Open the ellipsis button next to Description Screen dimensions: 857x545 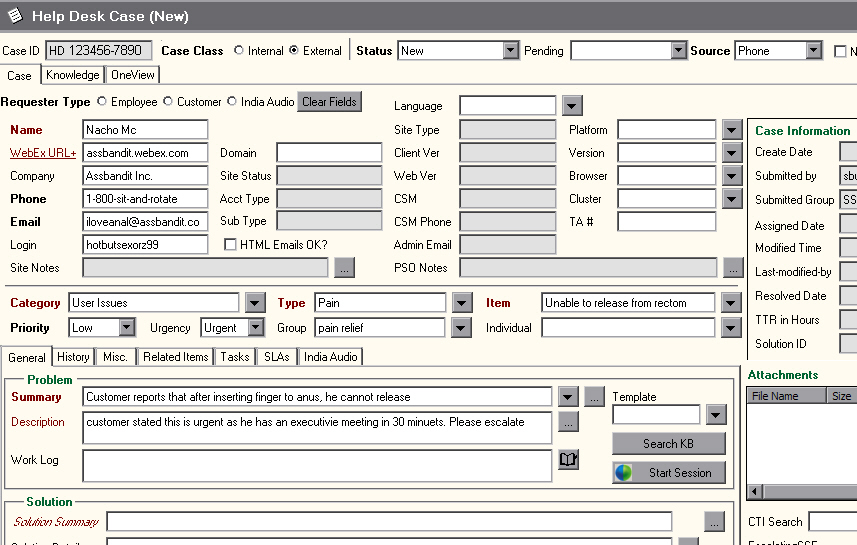pos(569,422)
